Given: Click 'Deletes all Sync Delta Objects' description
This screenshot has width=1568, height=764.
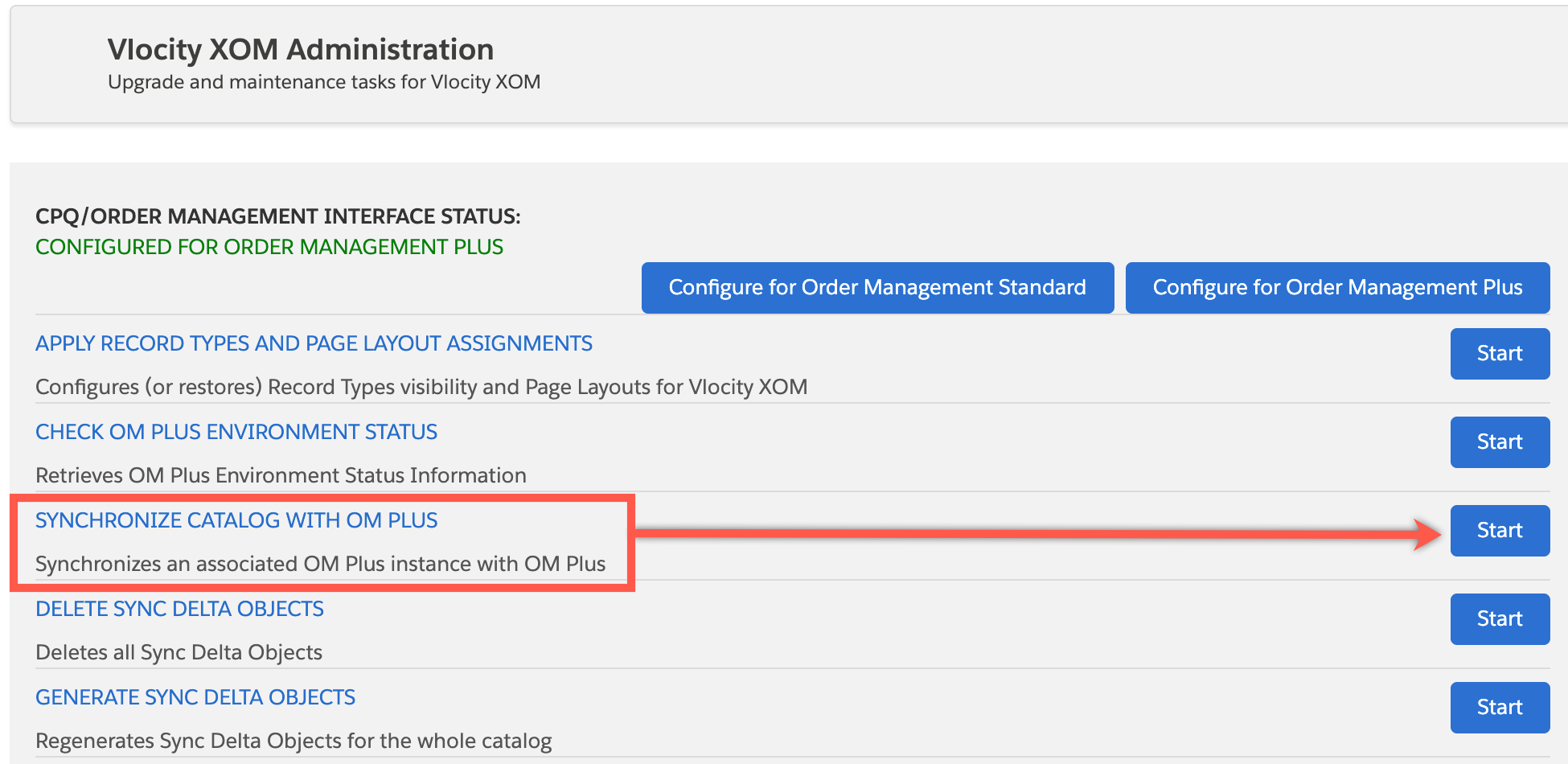Looking at the screenshot, I should 179,652.
